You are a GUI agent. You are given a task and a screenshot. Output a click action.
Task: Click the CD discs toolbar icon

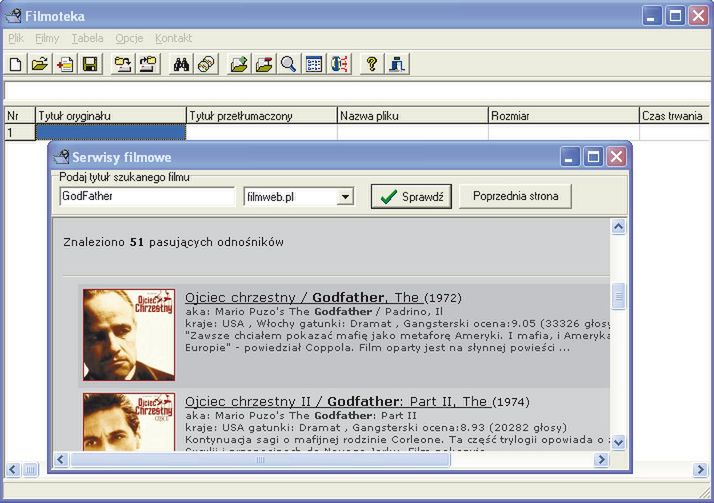[x=206, y=64]
